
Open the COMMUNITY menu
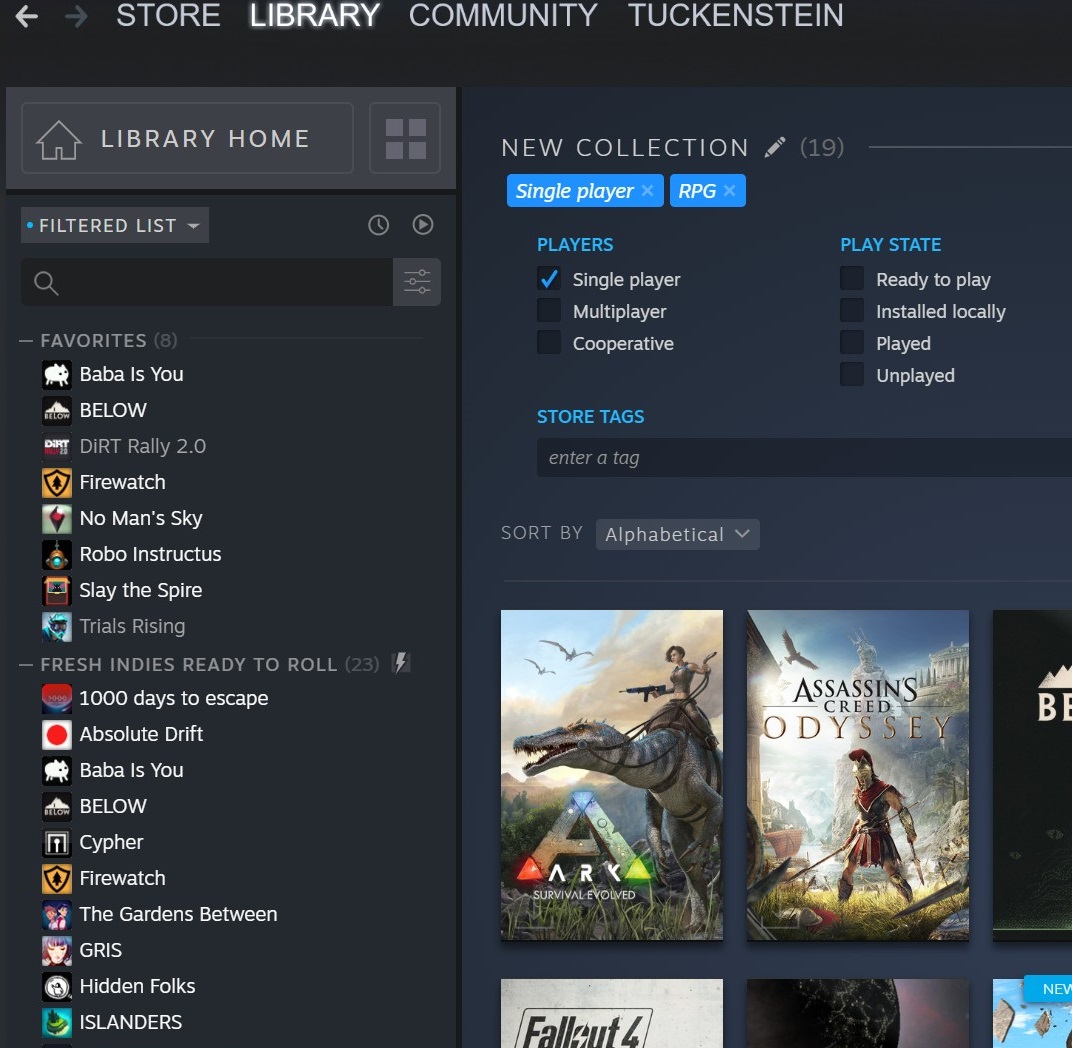coord(502,16)
